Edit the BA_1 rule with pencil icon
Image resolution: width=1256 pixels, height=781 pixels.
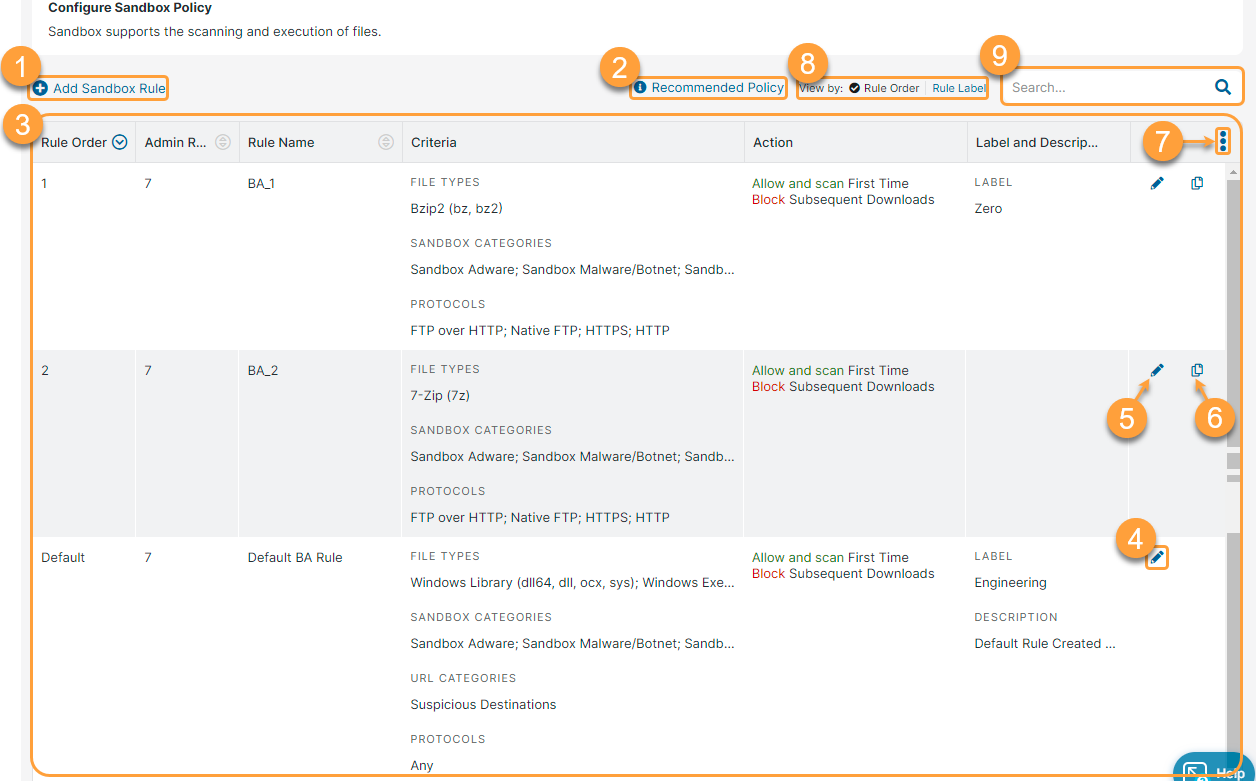(1157, 183)
